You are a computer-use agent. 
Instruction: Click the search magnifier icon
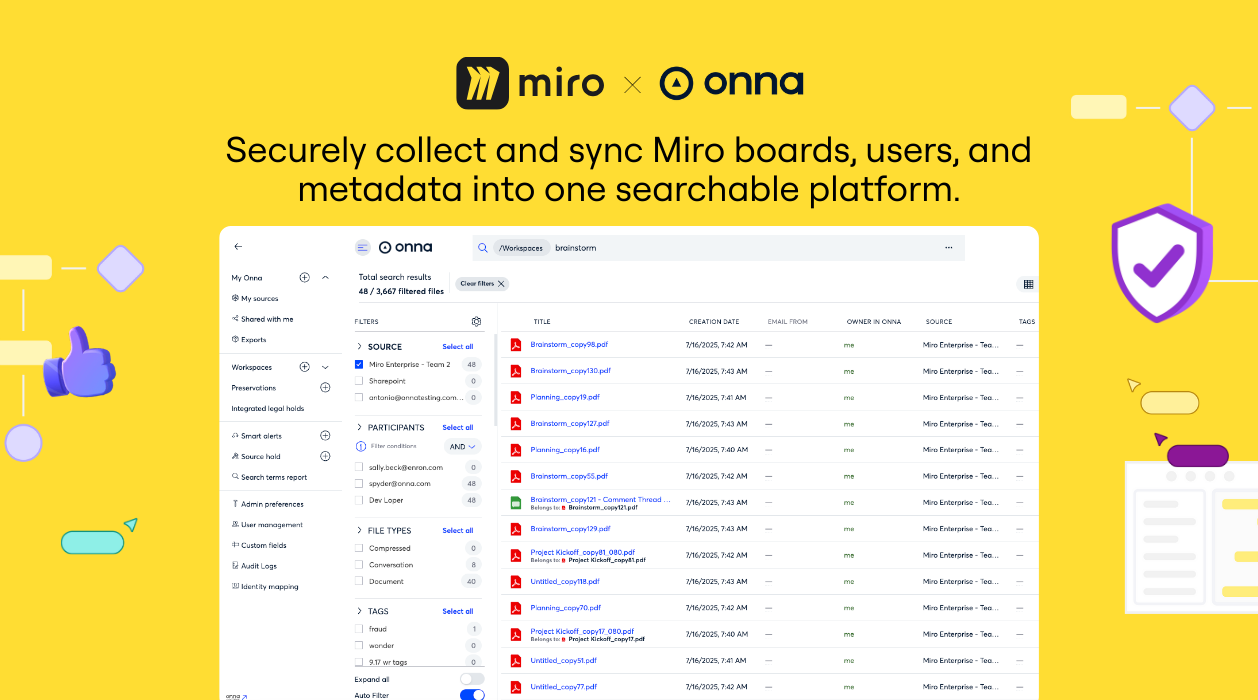tap(483, 248)
